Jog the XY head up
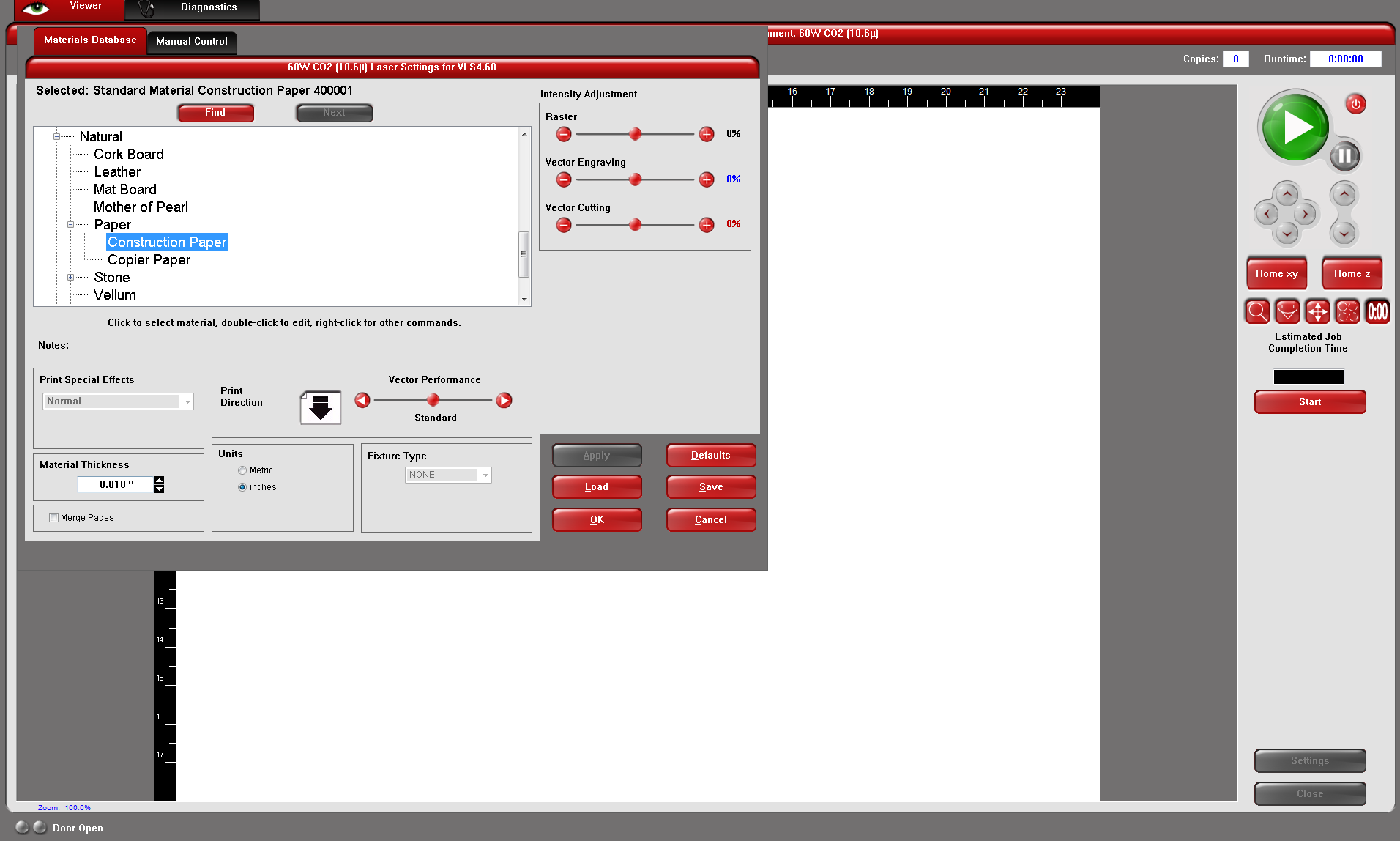 [x=1287, y=195]
